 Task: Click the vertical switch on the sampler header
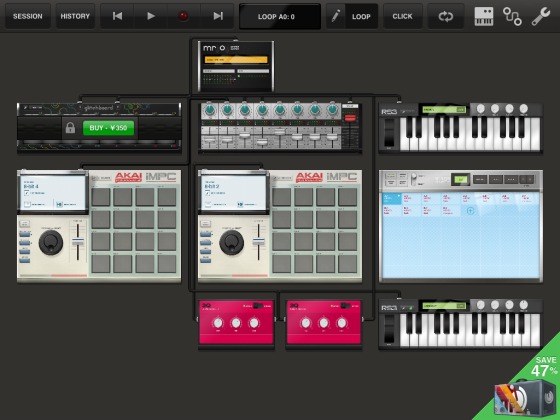point(414,179)
